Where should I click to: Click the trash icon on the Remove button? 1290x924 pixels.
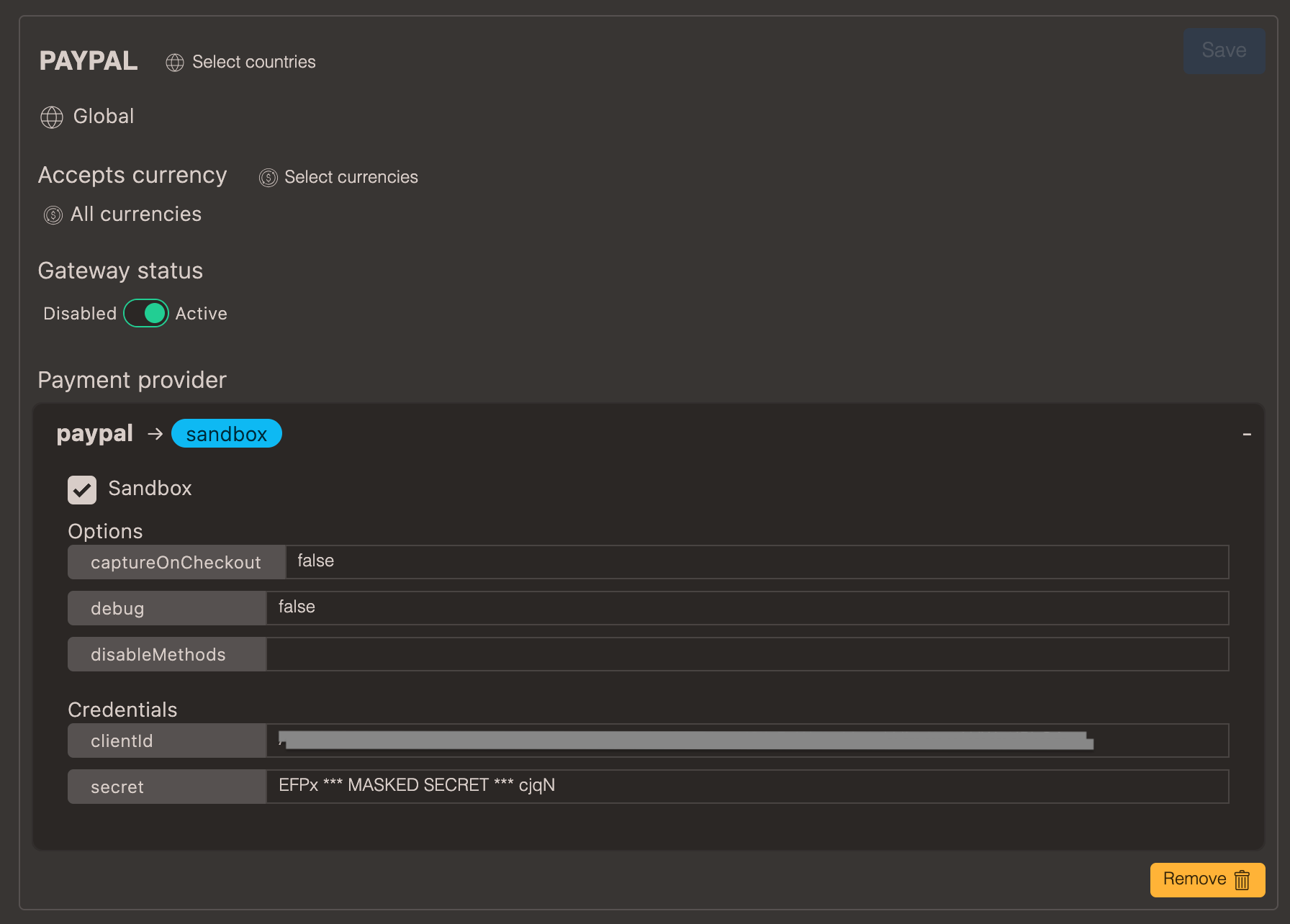[x=1243, y=879]
